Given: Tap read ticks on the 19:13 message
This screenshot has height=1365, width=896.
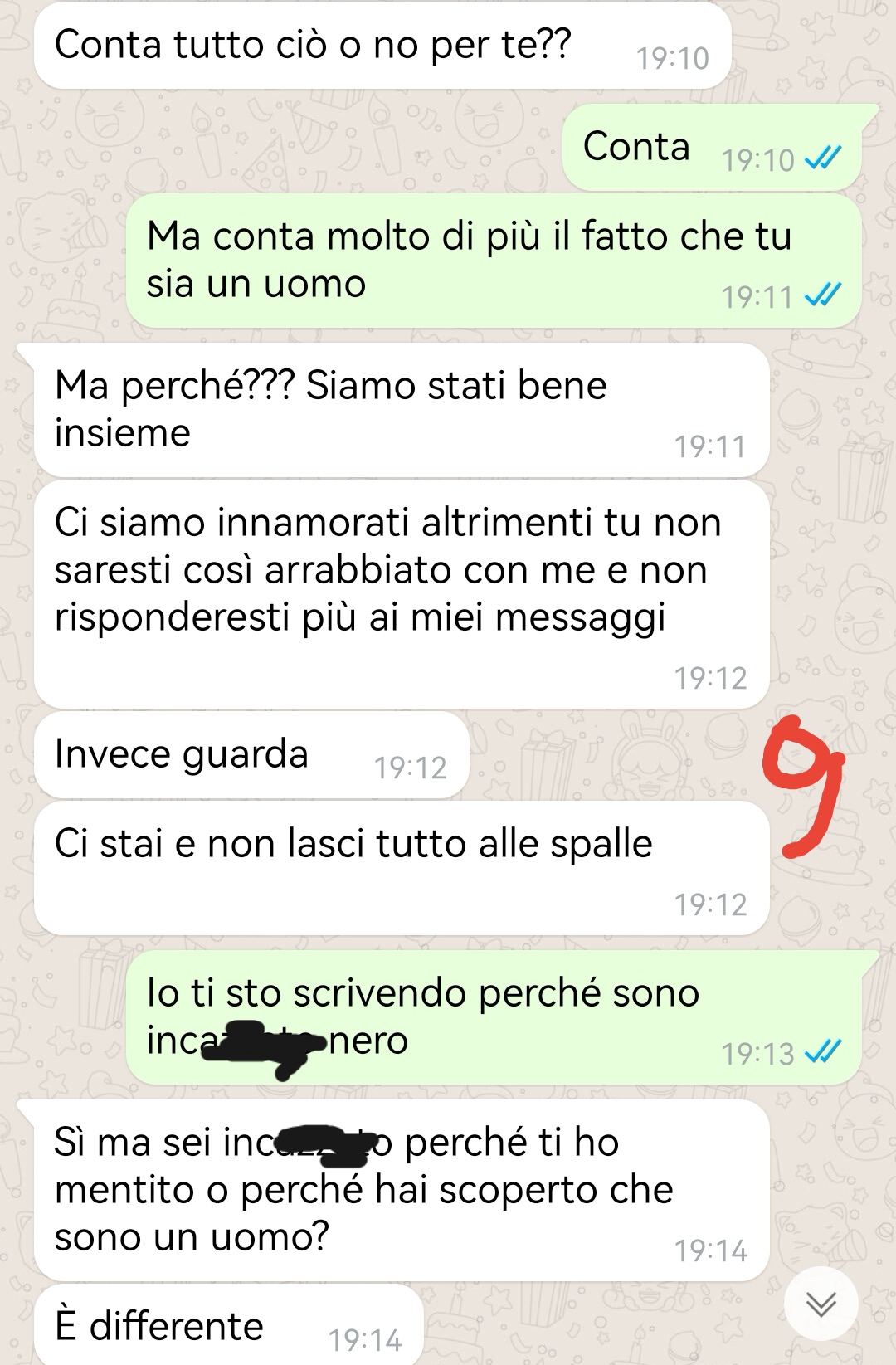Looking at the screenshot, I should pyautogui.click(x=824, y=1051).
